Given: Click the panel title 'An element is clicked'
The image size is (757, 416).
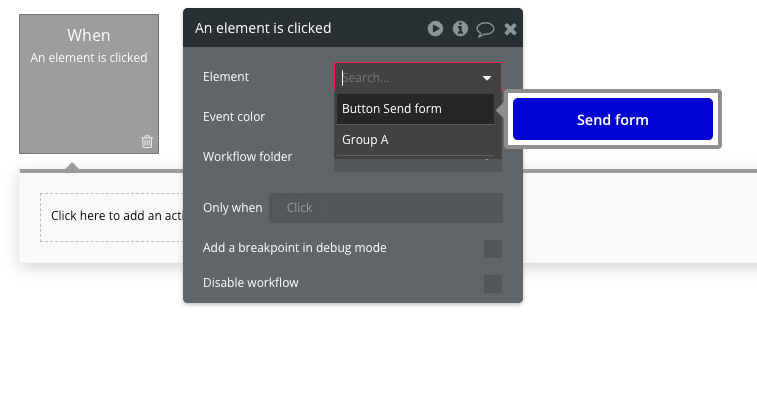Looking at the screenshot, I should click(x=263, y=28).
